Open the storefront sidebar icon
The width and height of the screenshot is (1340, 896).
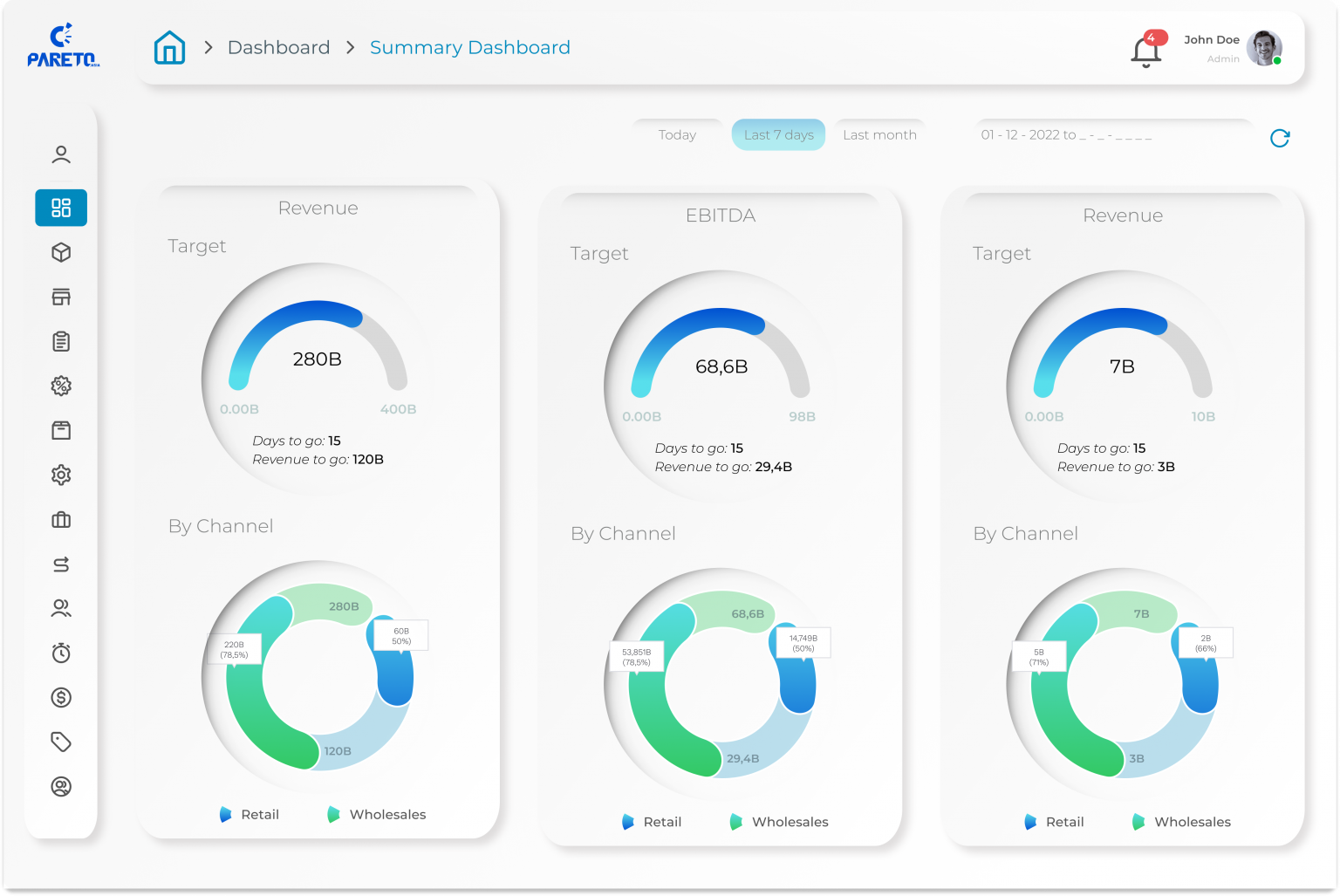click(x=61, y=297)
